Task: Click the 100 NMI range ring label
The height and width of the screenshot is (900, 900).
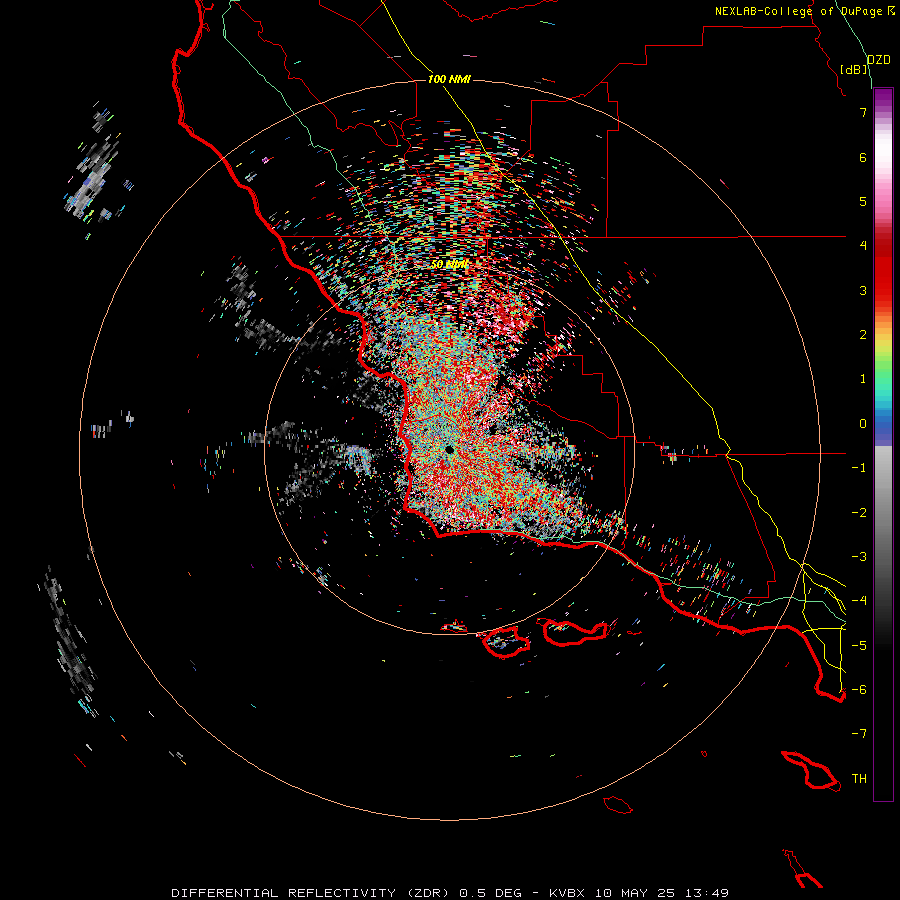Action: point(449,79)
